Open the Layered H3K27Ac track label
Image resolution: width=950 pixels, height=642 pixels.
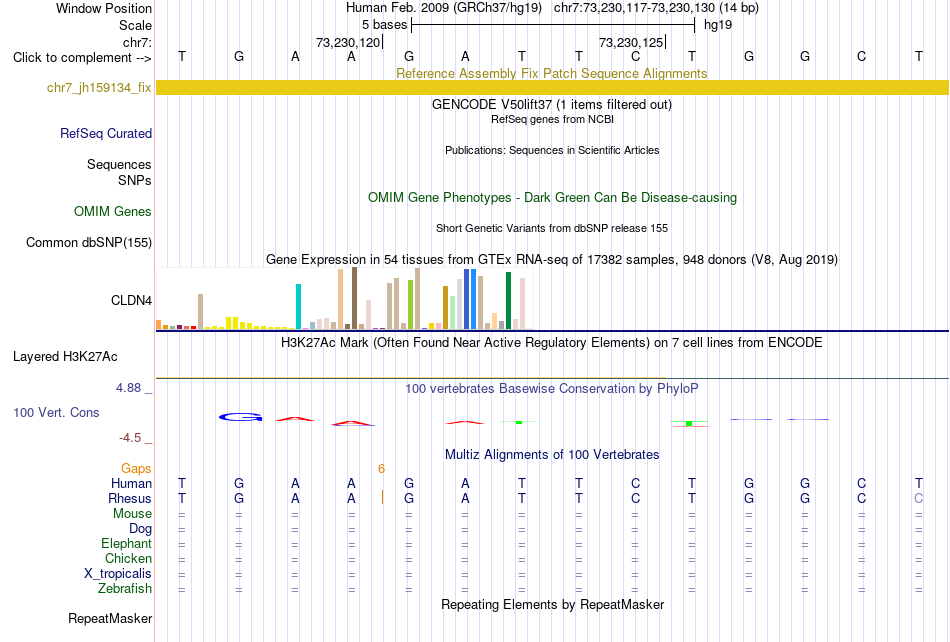65,357
